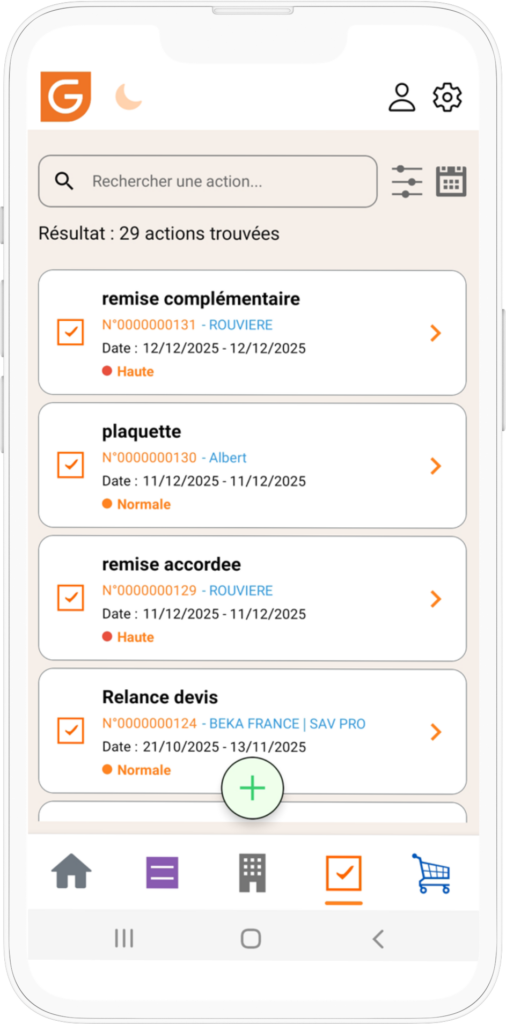506x1024 pixels.
Task: Open the filter sliders icon
Action: point(407,182)
